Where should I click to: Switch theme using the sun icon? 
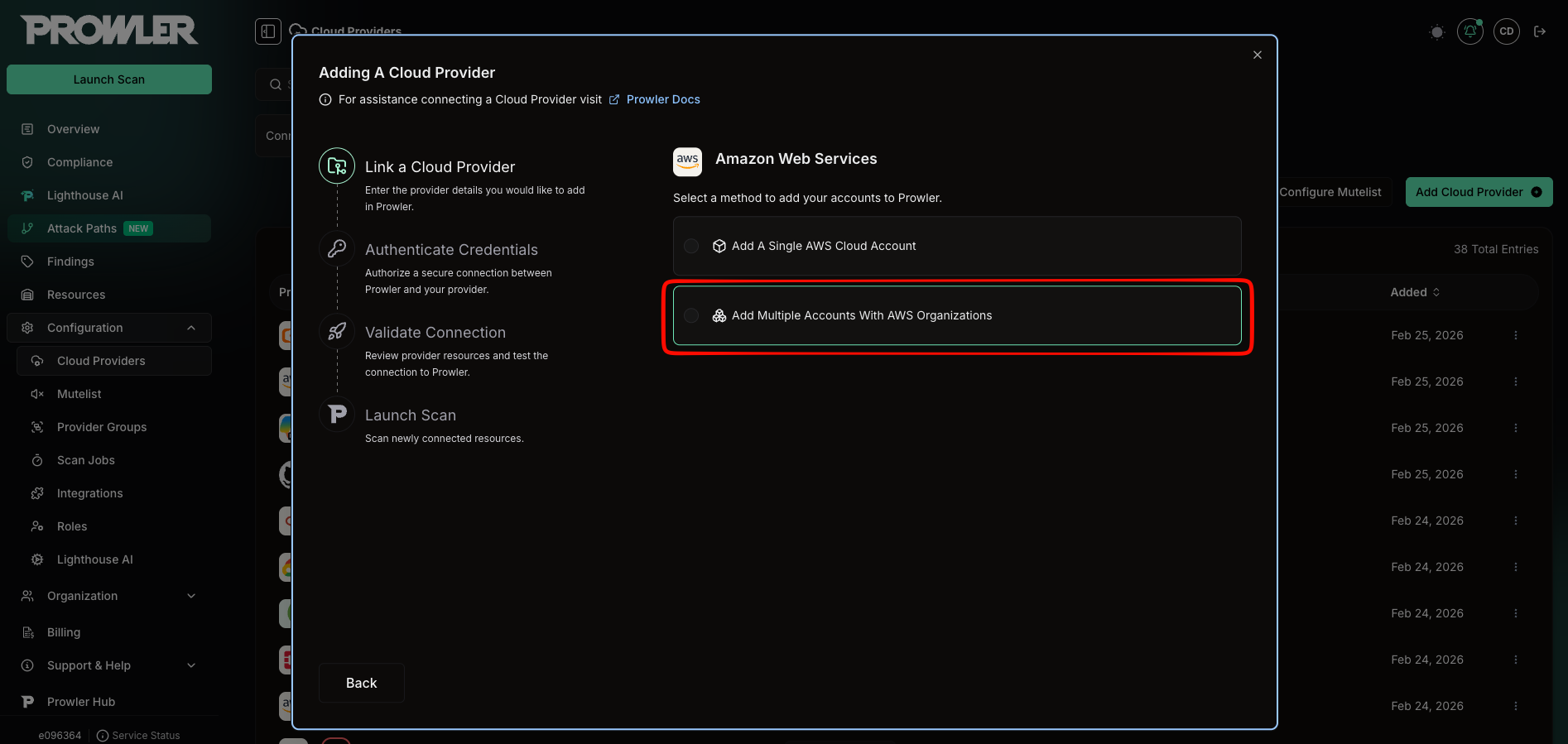1436,32
